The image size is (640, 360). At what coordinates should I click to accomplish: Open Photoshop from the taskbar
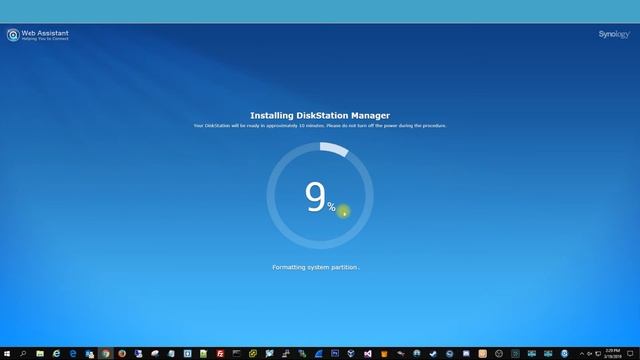335,353
